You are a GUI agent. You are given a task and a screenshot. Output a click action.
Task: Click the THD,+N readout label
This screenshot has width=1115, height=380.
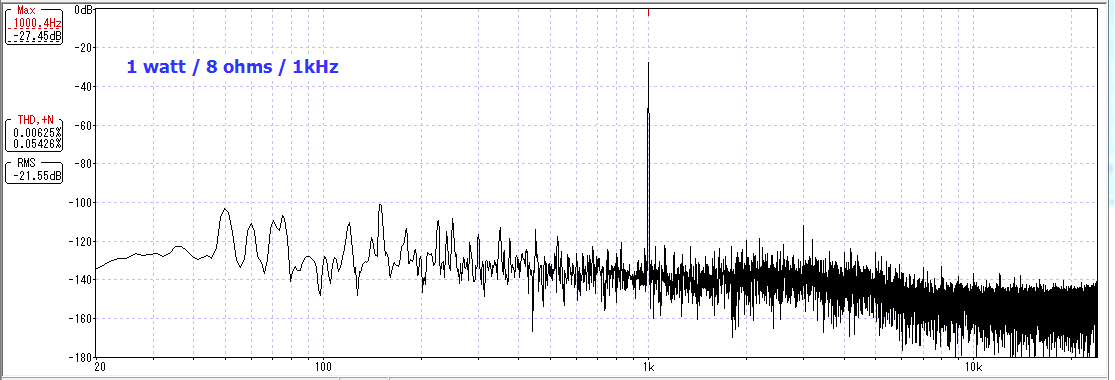[36, 120]
